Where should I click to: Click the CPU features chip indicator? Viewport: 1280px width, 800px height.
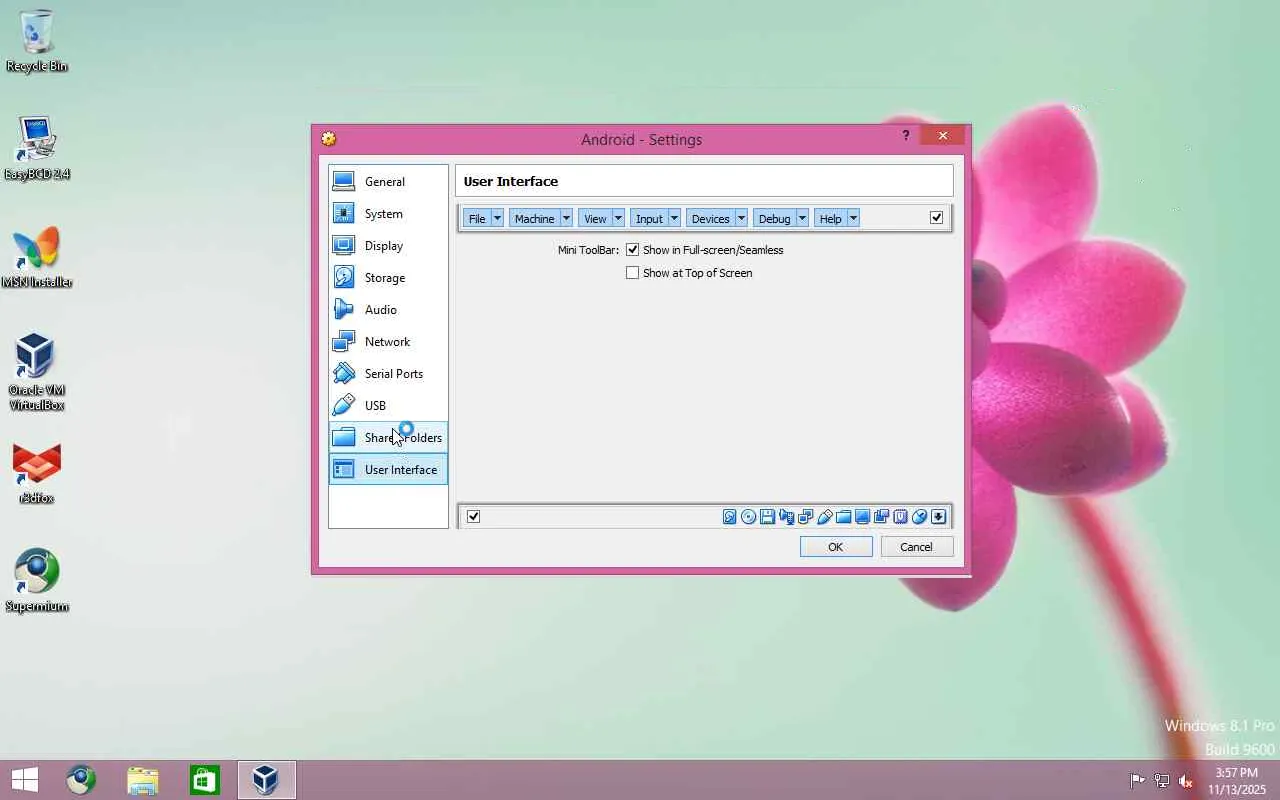click(900, 517)
